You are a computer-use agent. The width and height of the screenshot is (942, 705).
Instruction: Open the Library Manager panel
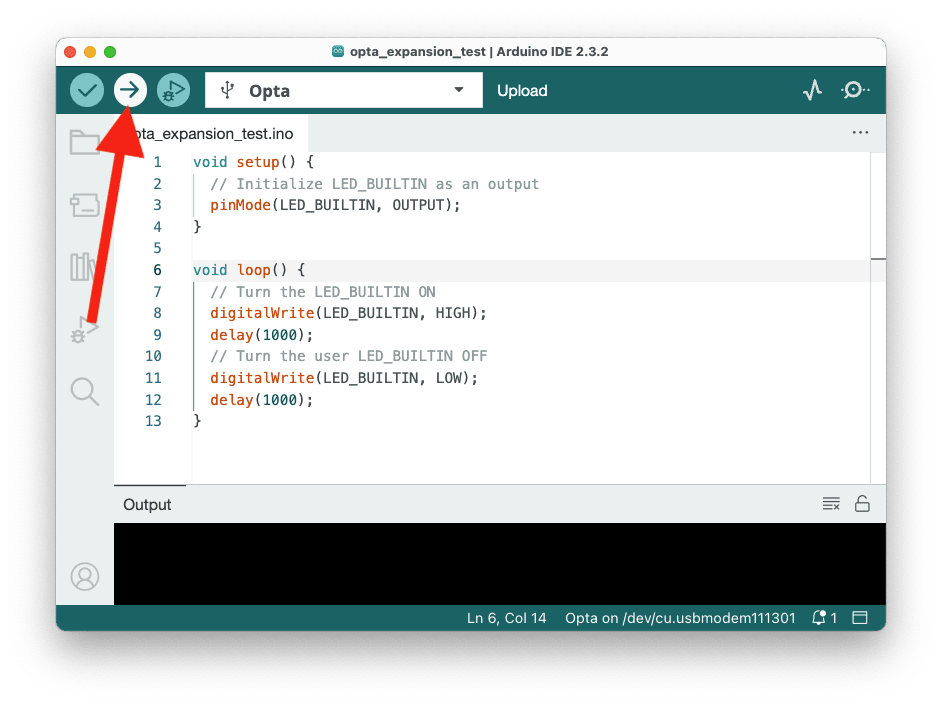pos(84,267)
